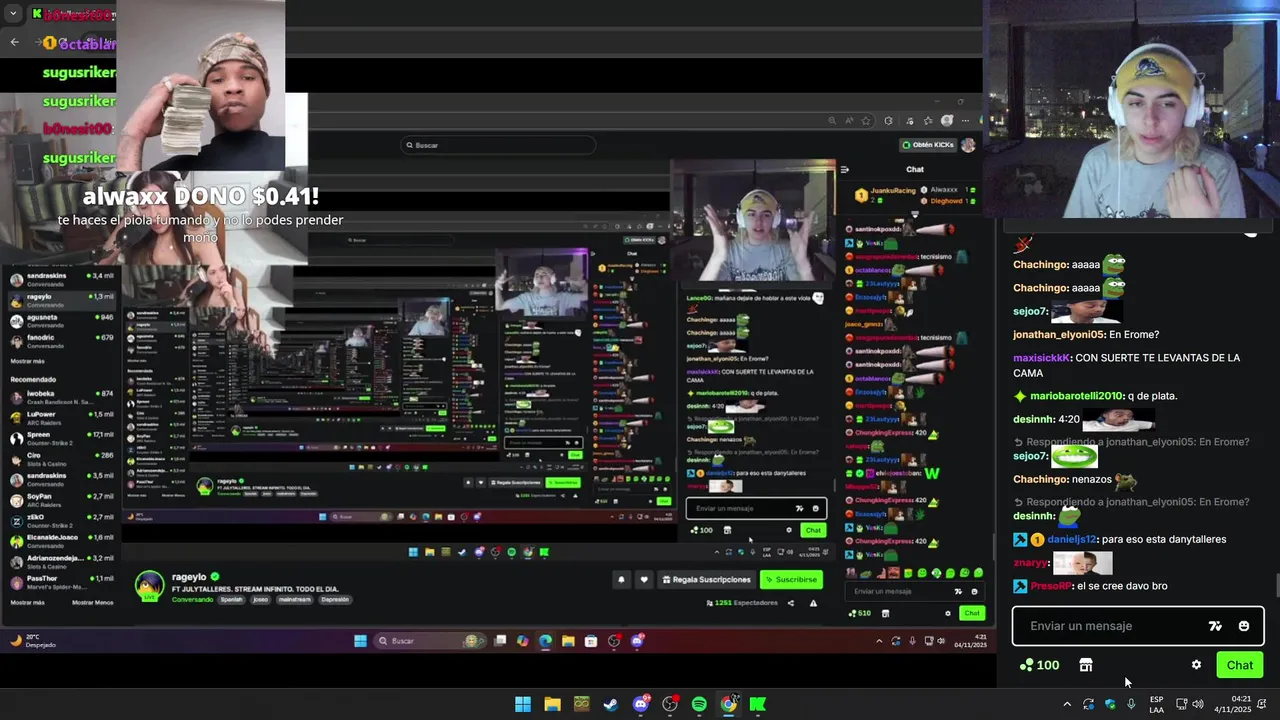Click the bell notify button on rageylo's channel
The image size is (1280, 720).
click(621, 579)
